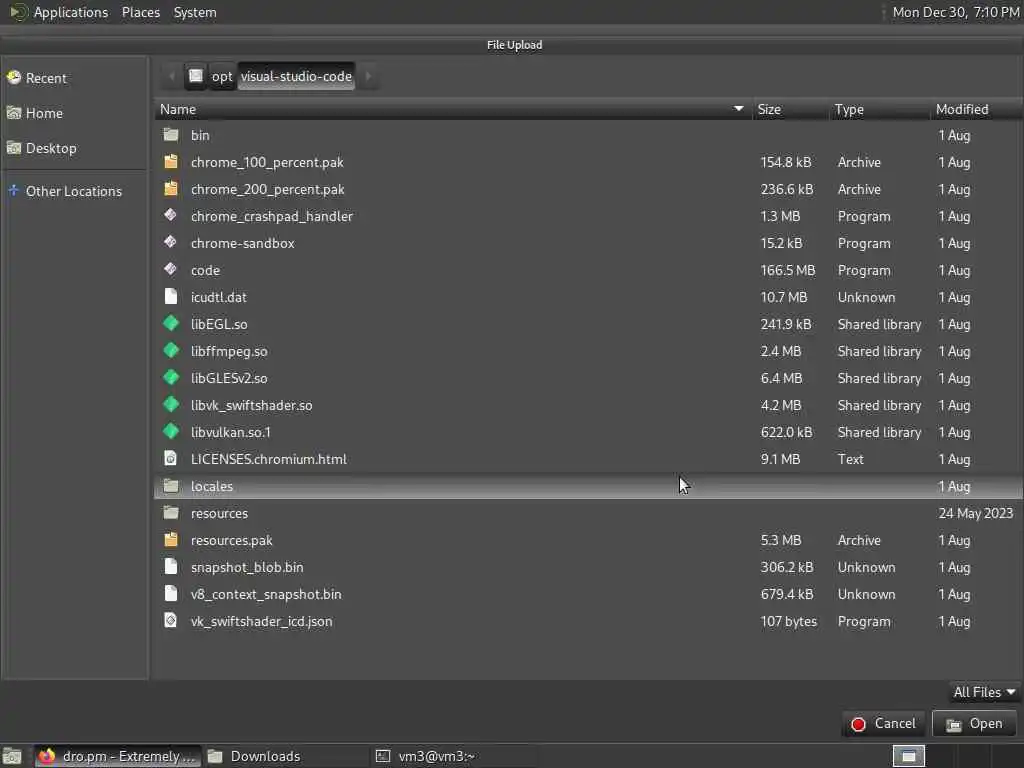Click the 24 May 2023 modified date
The height and width of the screenshot is (768, 1024).
tap(976, 513)
